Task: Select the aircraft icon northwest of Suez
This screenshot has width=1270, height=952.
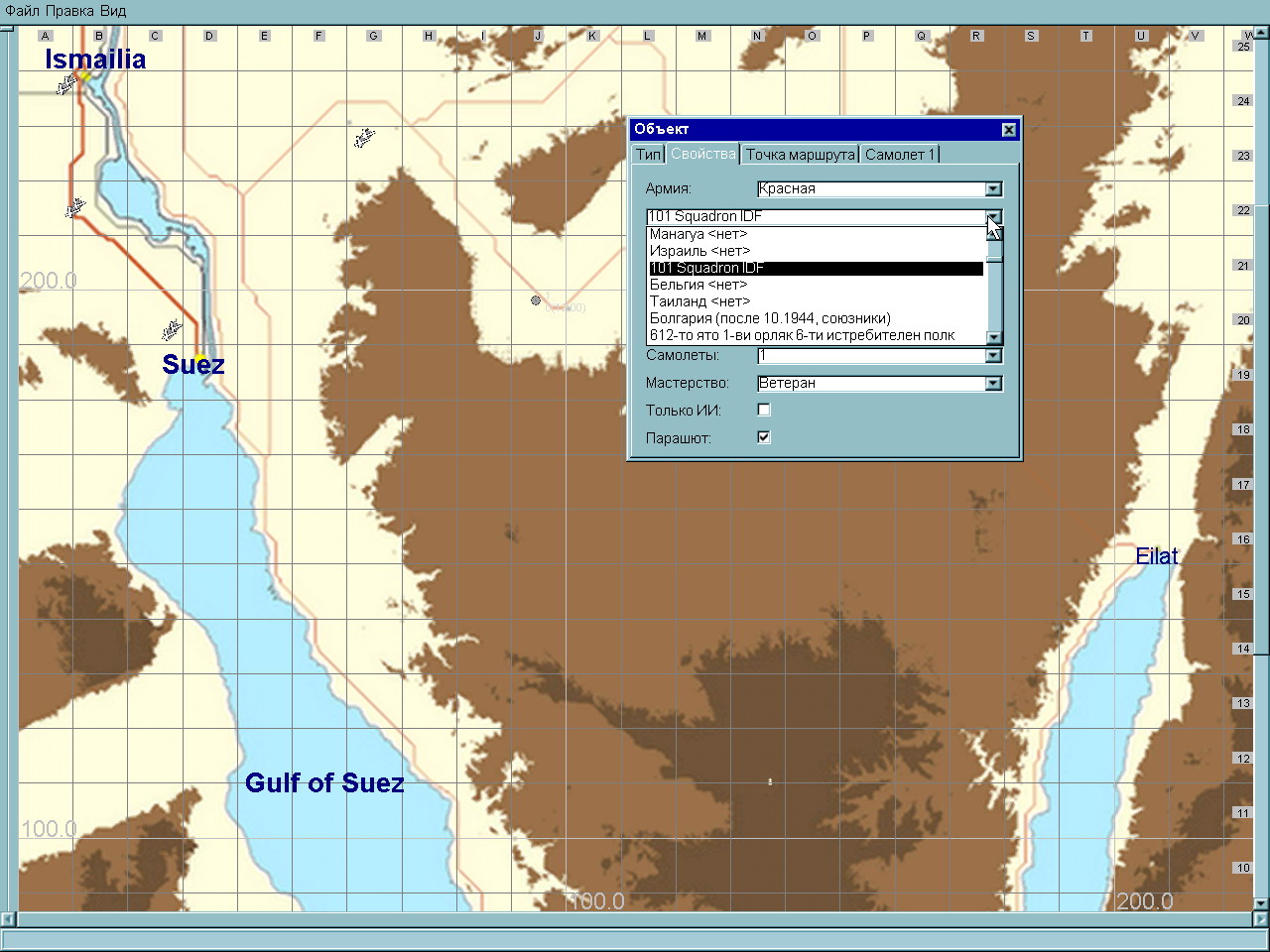Action: click(173, 329)
